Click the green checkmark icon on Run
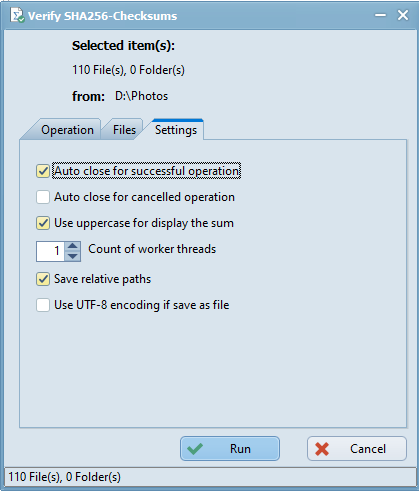This screenshot has height=491, width=419. (195, 449)
